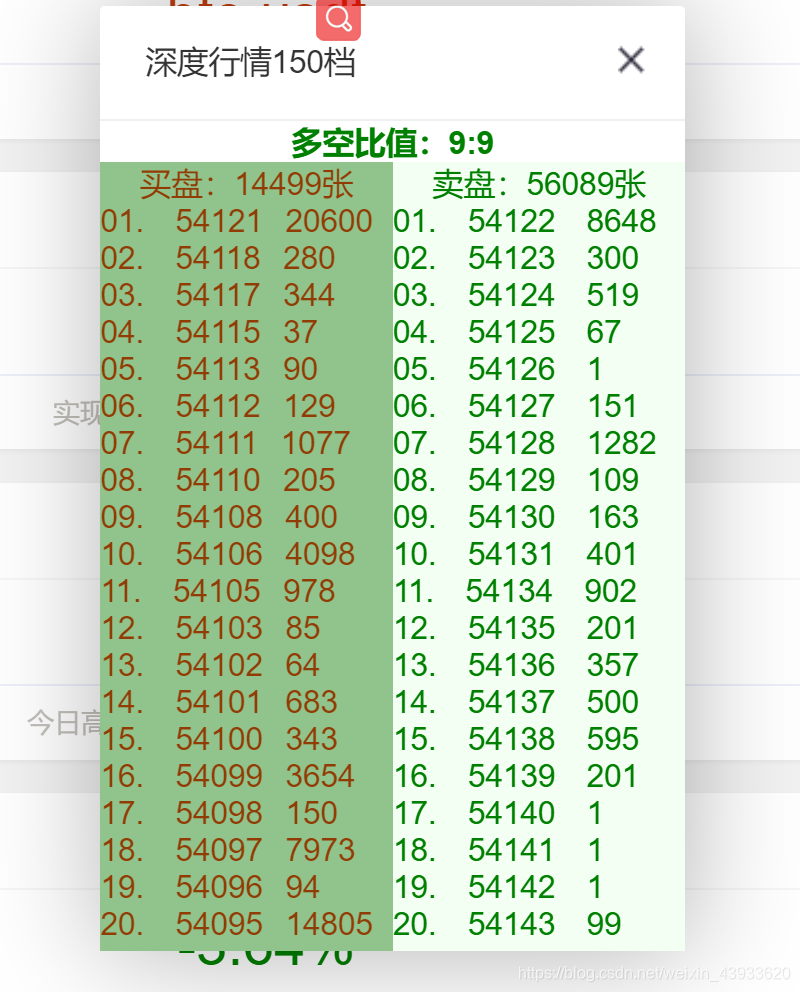The height and width of the screenshot is (992, 800).
Task: Select sell row 01 price 54122
Action: [x=512, y=221]
